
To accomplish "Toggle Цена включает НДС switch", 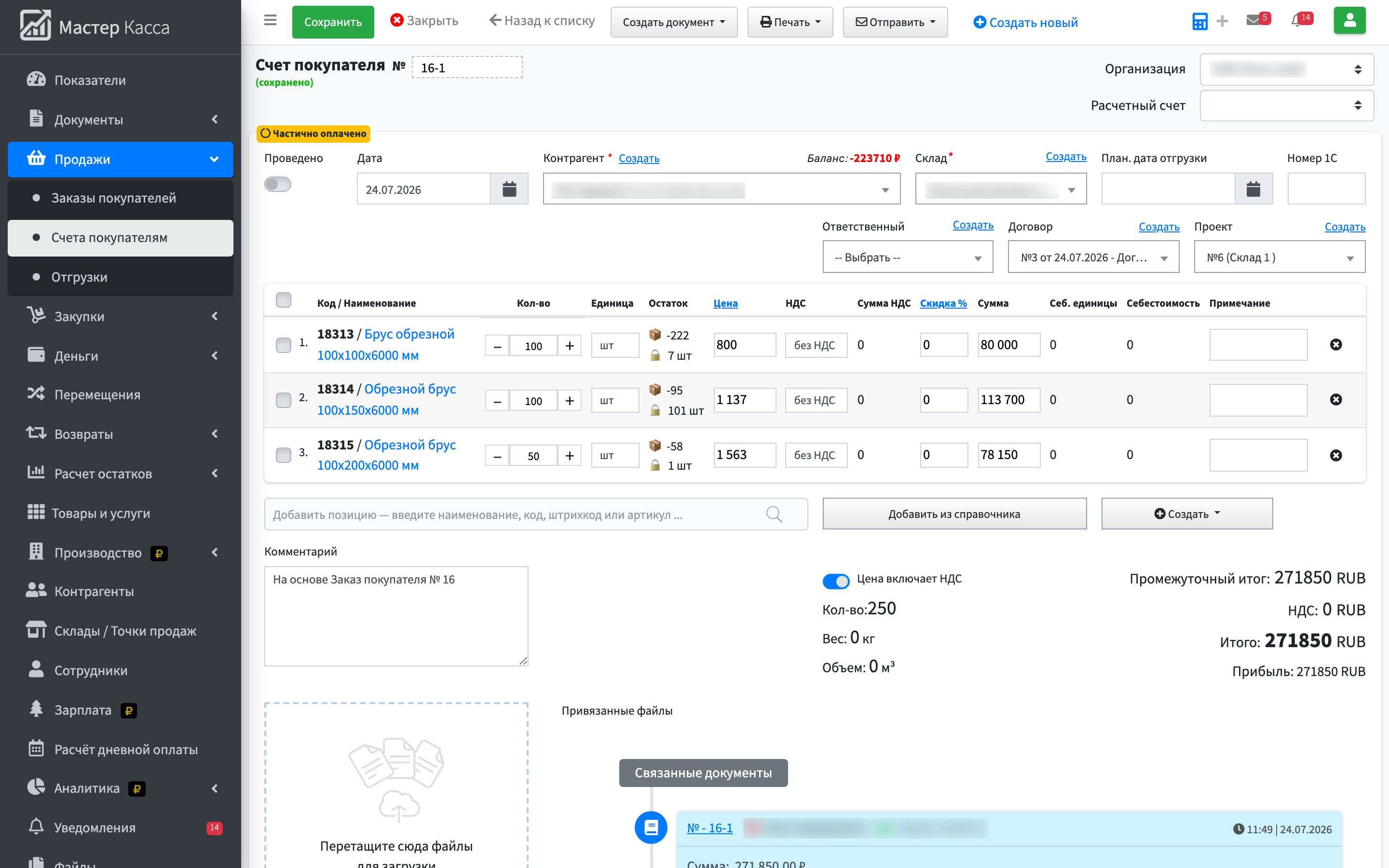I will (836, 581).
